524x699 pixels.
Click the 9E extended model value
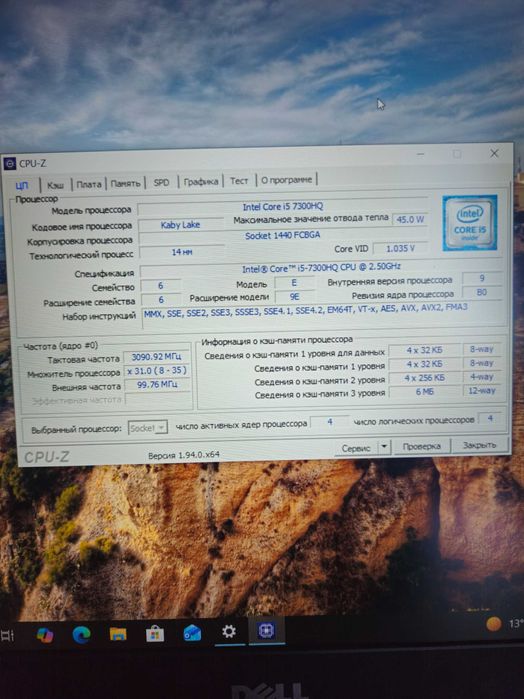pos(294,297)
